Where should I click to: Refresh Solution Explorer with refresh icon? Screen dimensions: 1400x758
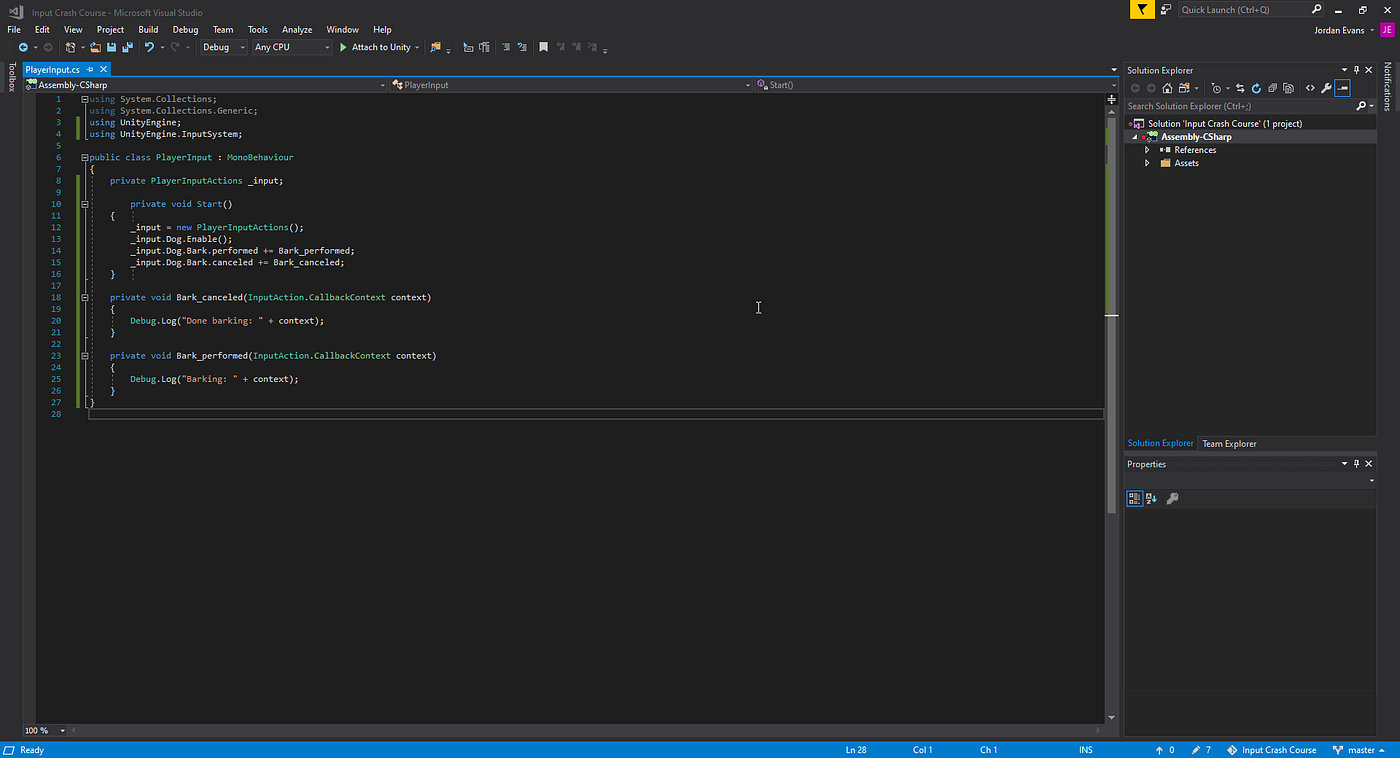(1256, 88)
